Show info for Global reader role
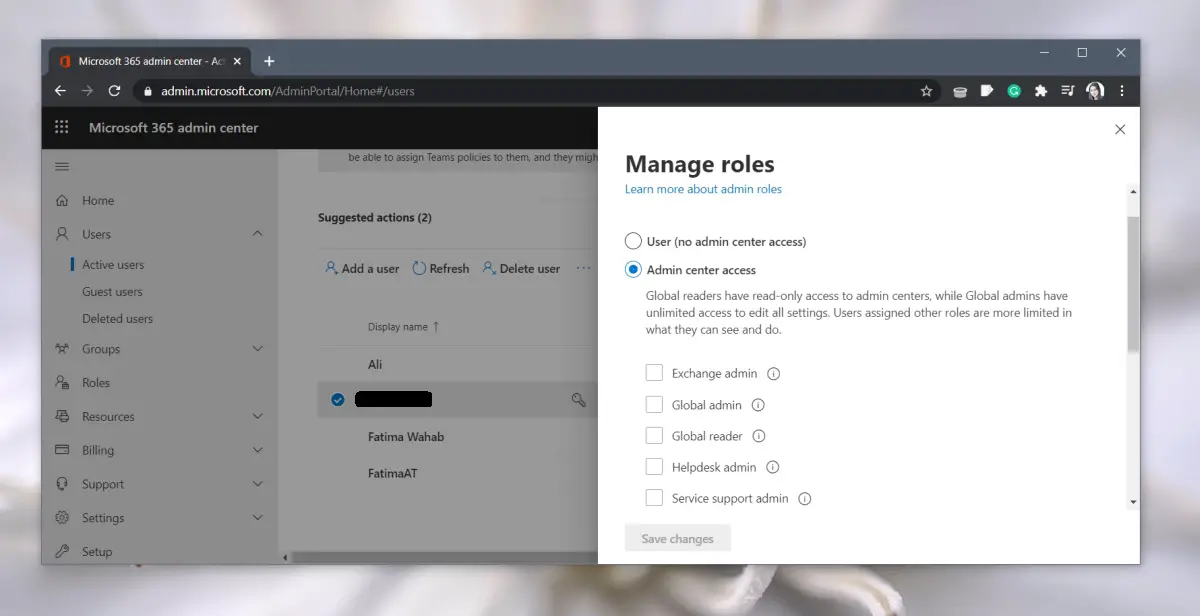1200x616 pixels. 759,436
